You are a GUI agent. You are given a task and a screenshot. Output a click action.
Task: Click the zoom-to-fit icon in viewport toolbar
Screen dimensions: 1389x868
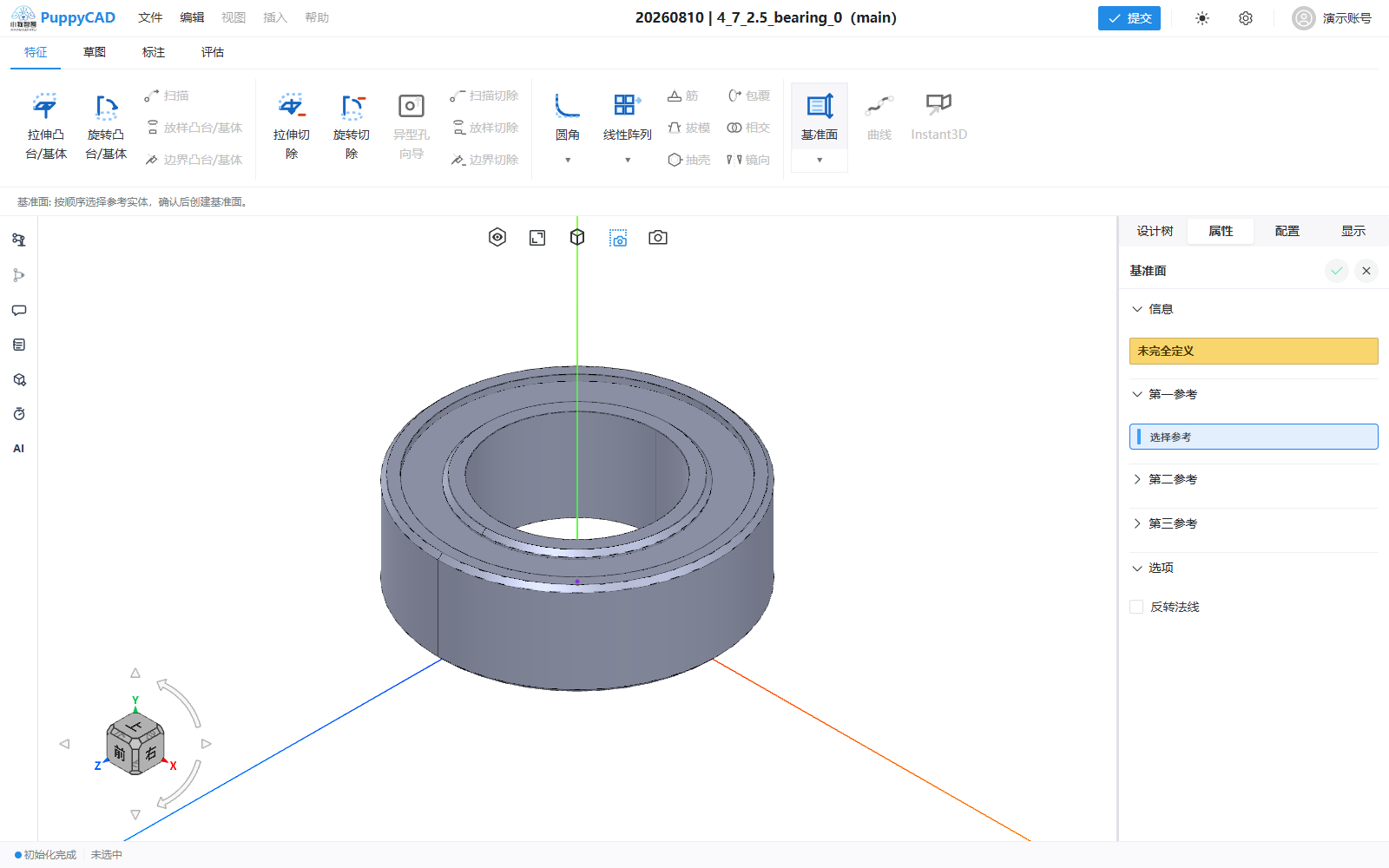[537, 238]
